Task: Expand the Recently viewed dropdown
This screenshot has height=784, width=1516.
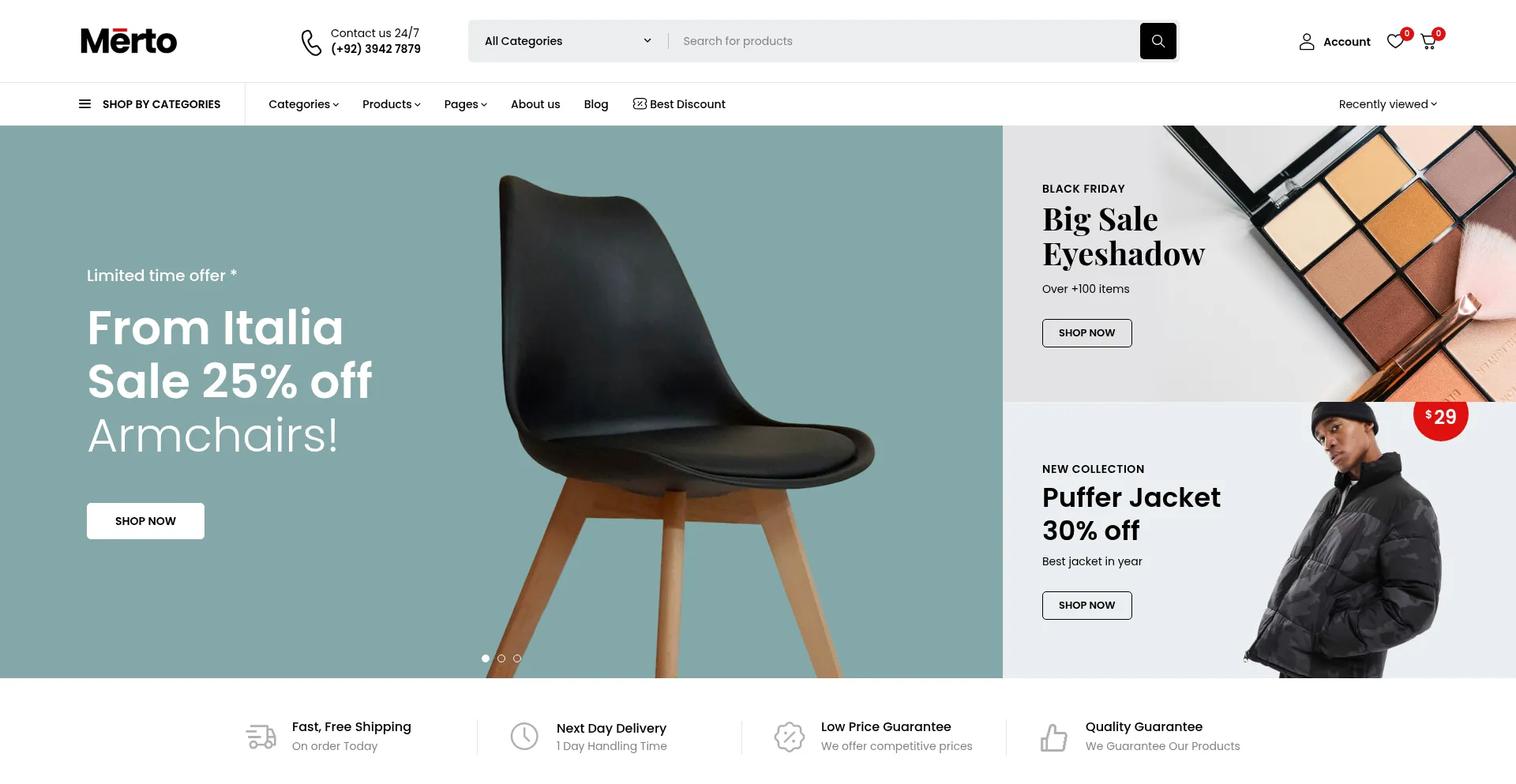Action: tap(1387, 104)
